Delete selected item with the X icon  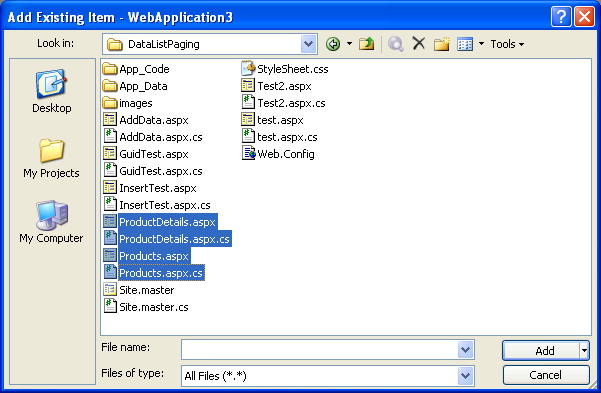pos(419,43)
